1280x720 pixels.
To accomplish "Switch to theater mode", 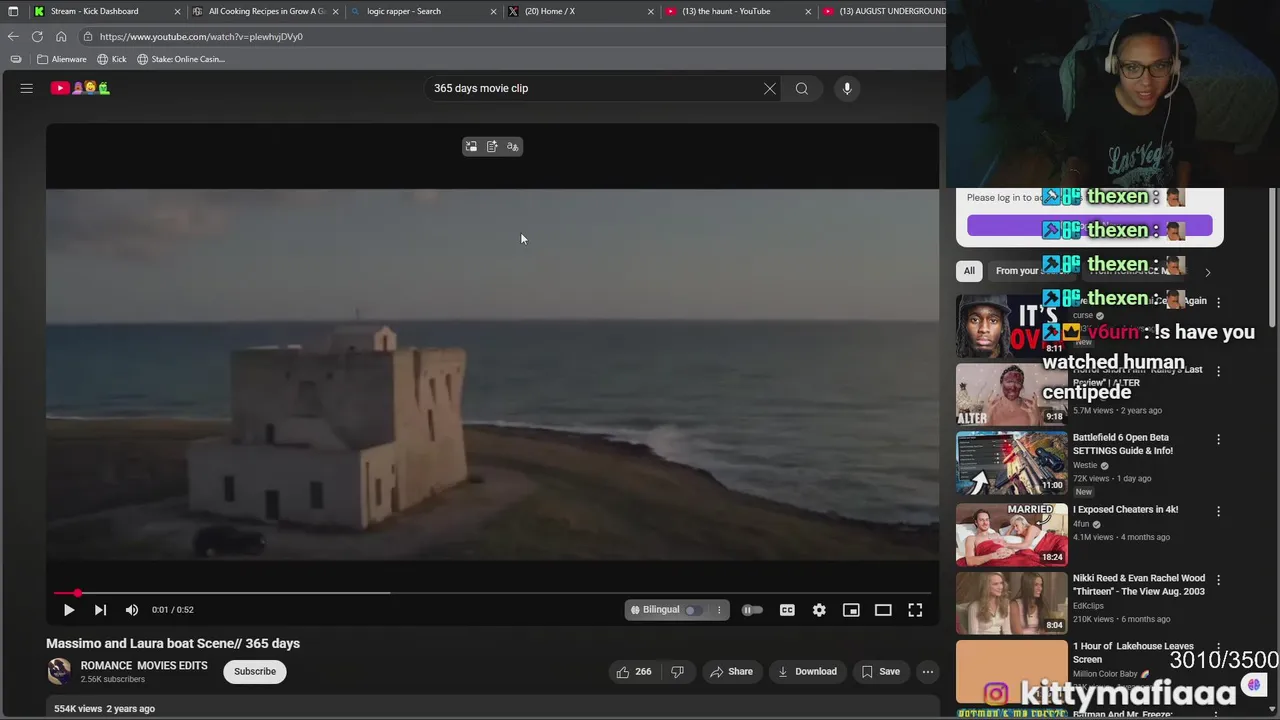I will [x=883, y=610].
